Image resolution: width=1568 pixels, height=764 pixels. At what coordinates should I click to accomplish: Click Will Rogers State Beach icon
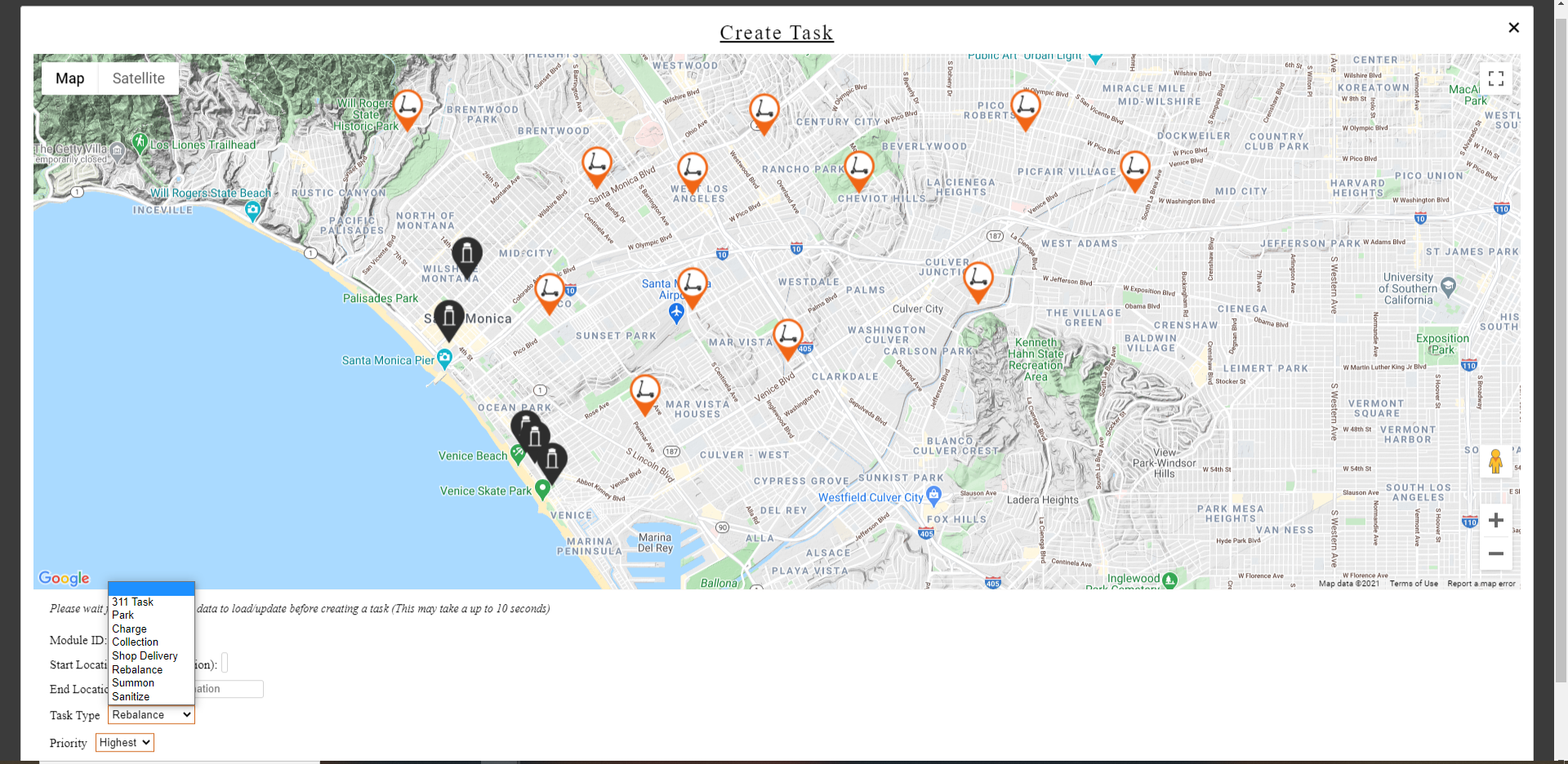[x=253, y=211]
